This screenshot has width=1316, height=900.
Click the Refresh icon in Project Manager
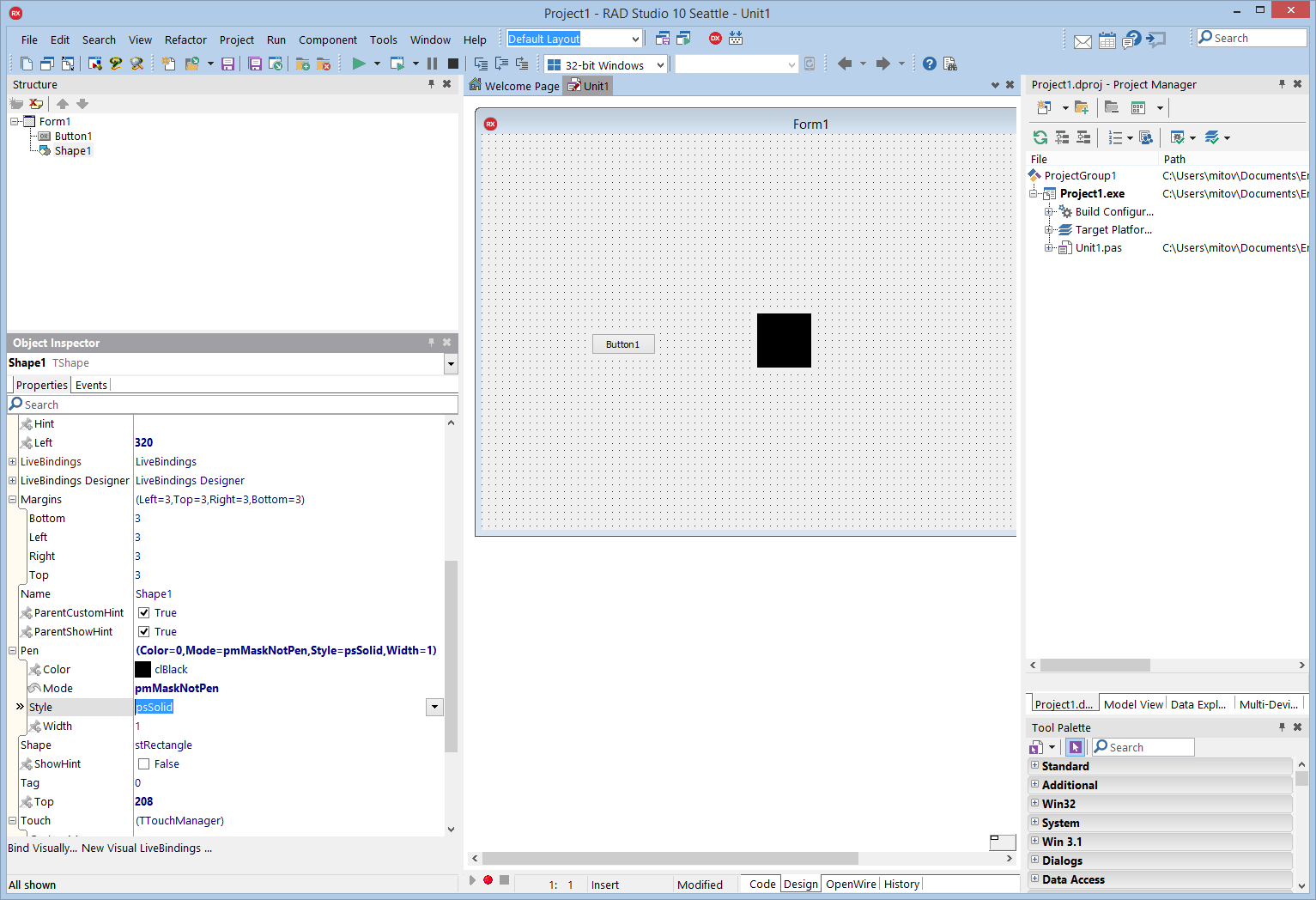(x=1040, y=137)
